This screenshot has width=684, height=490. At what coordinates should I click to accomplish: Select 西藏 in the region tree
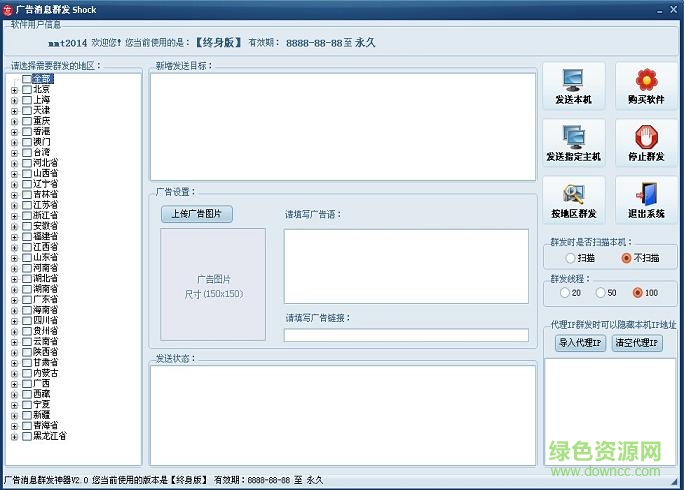click(x=42, y=394)
